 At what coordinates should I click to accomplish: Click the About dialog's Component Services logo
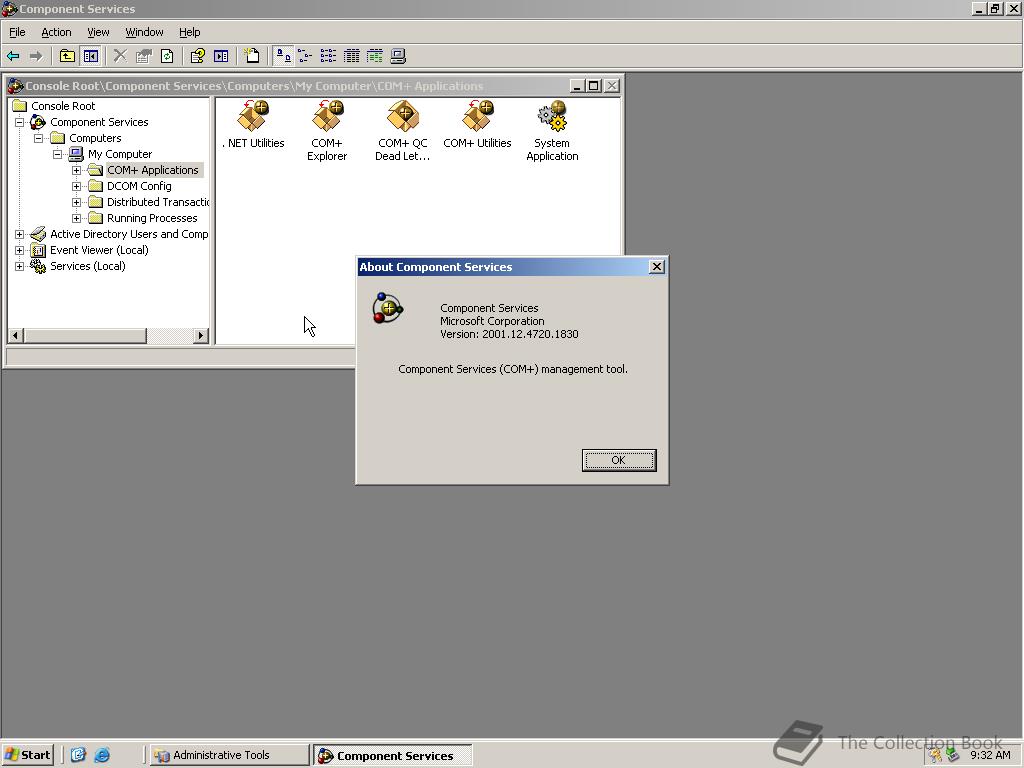(x=388, y=308)
